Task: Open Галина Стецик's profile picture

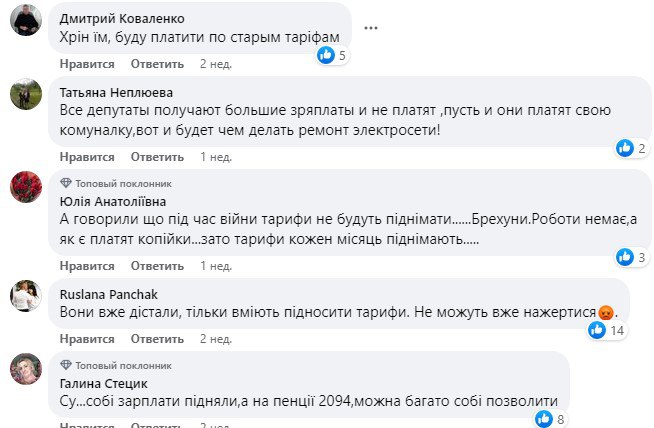Action: coord(25,368)
